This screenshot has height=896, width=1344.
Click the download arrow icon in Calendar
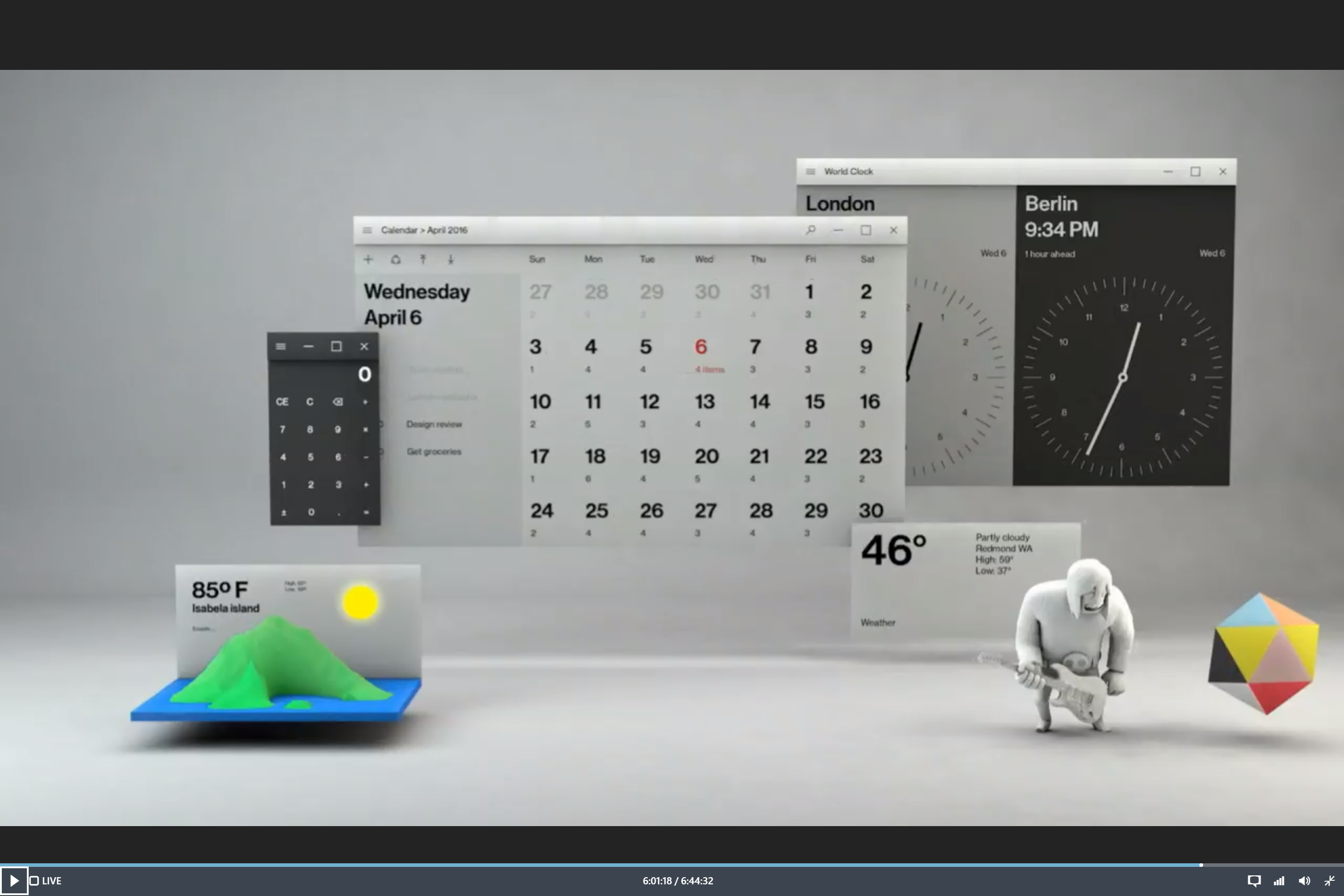(451, 259)
